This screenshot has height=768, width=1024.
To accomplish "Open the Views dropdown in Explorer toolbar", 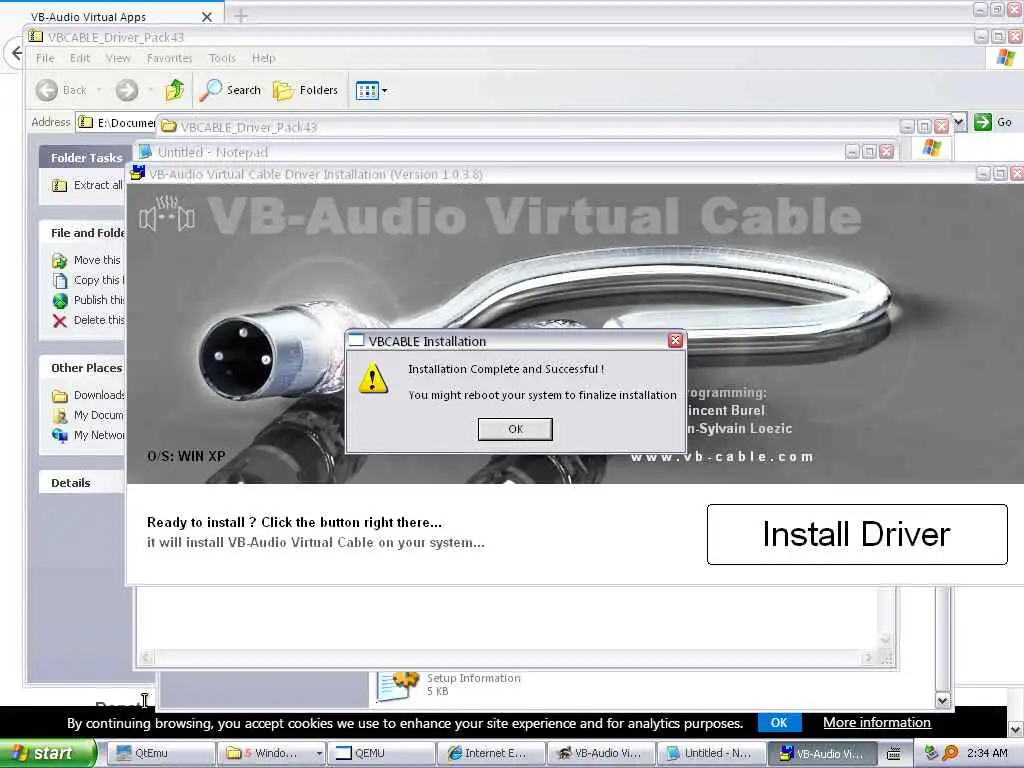I will [x=371, y=90].
